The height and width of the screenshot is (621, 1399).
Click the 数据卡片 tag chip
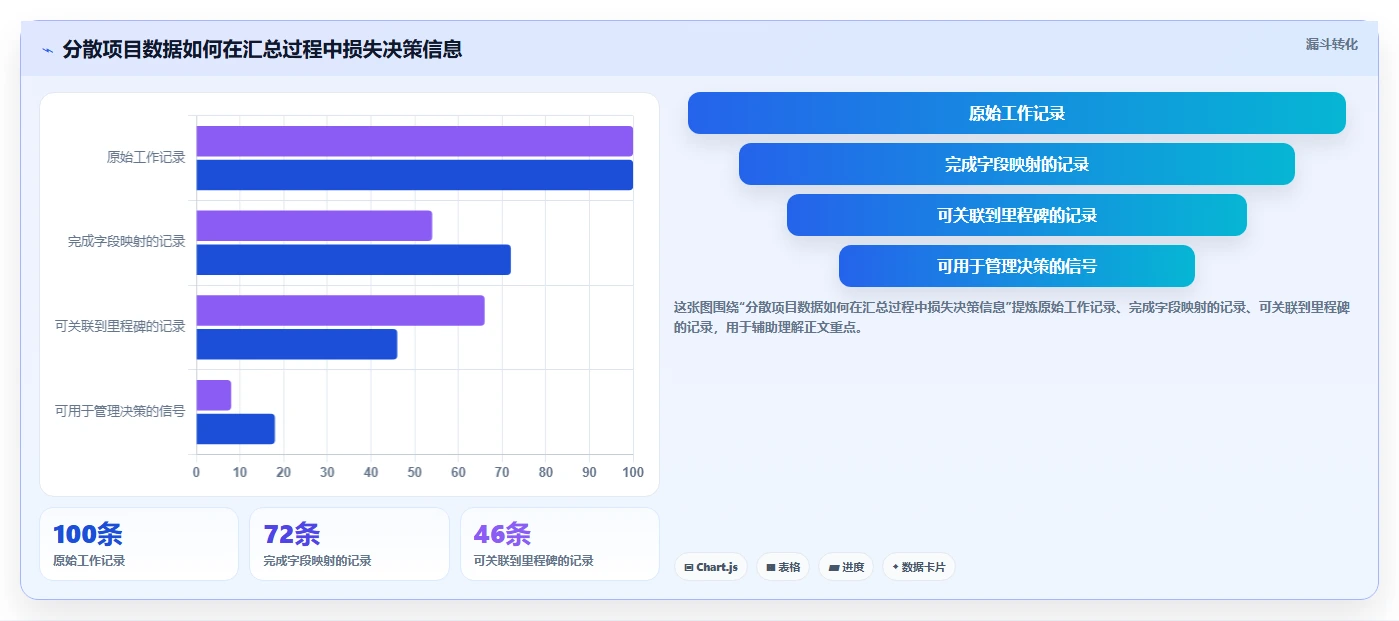[918, 567]
